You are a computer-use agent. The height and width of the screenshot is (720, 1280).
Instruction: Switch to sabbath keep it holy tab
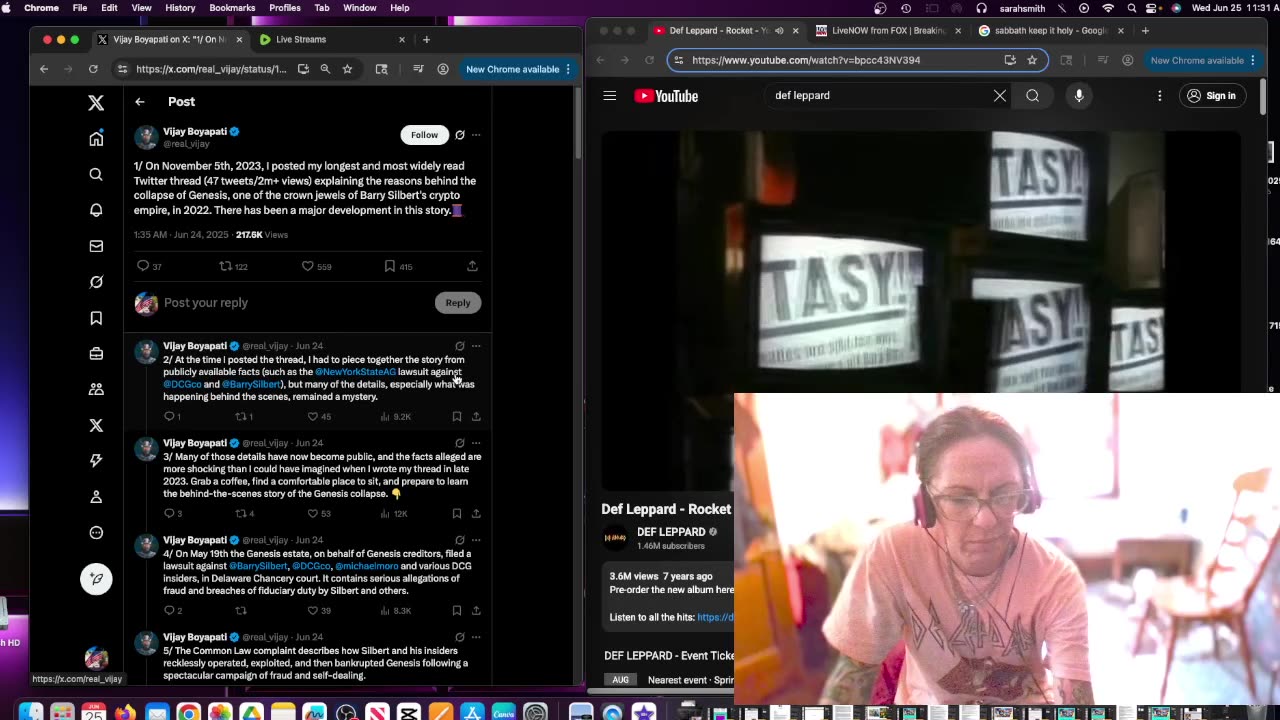1050,30
